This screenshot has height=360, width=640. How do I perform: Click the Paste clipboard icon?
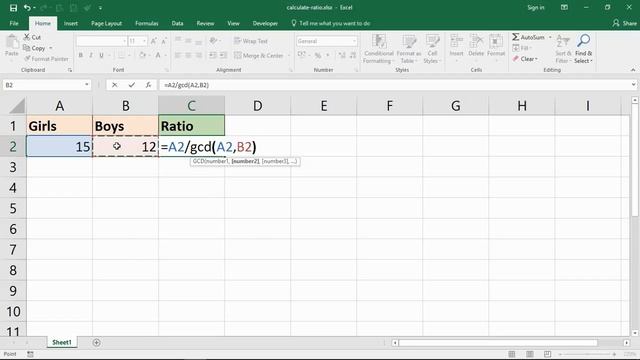[x=12, y=41]
